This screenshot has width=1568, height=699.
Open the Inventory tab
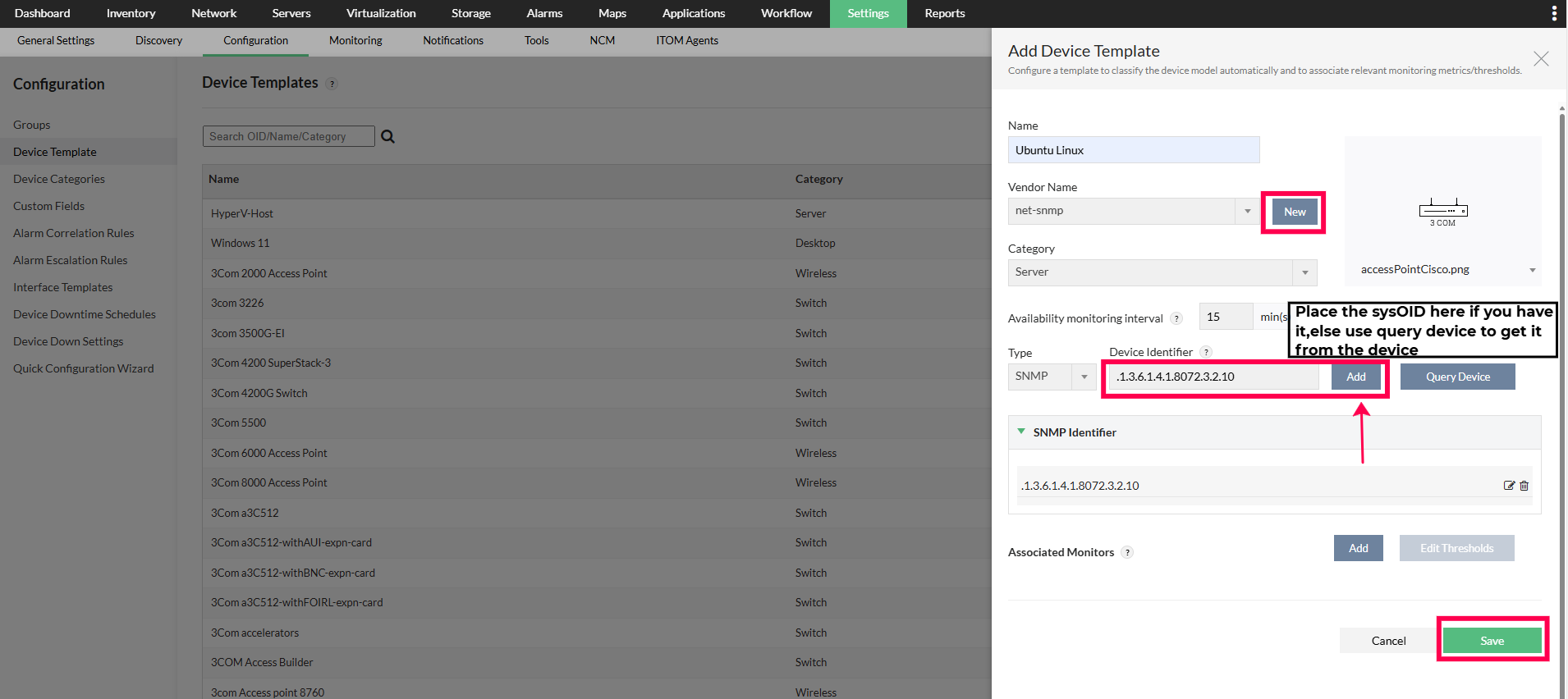131,13
